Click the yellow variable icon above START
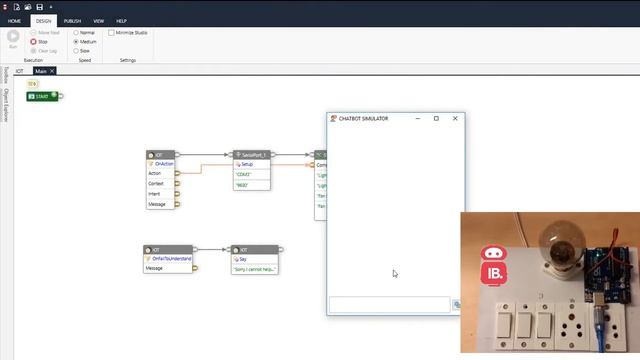 [x=32, y=84]
